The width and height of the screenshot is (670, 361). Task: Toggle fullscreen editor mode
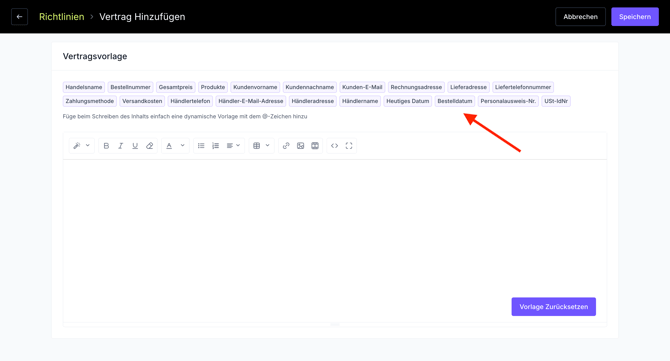coord(349,146)
